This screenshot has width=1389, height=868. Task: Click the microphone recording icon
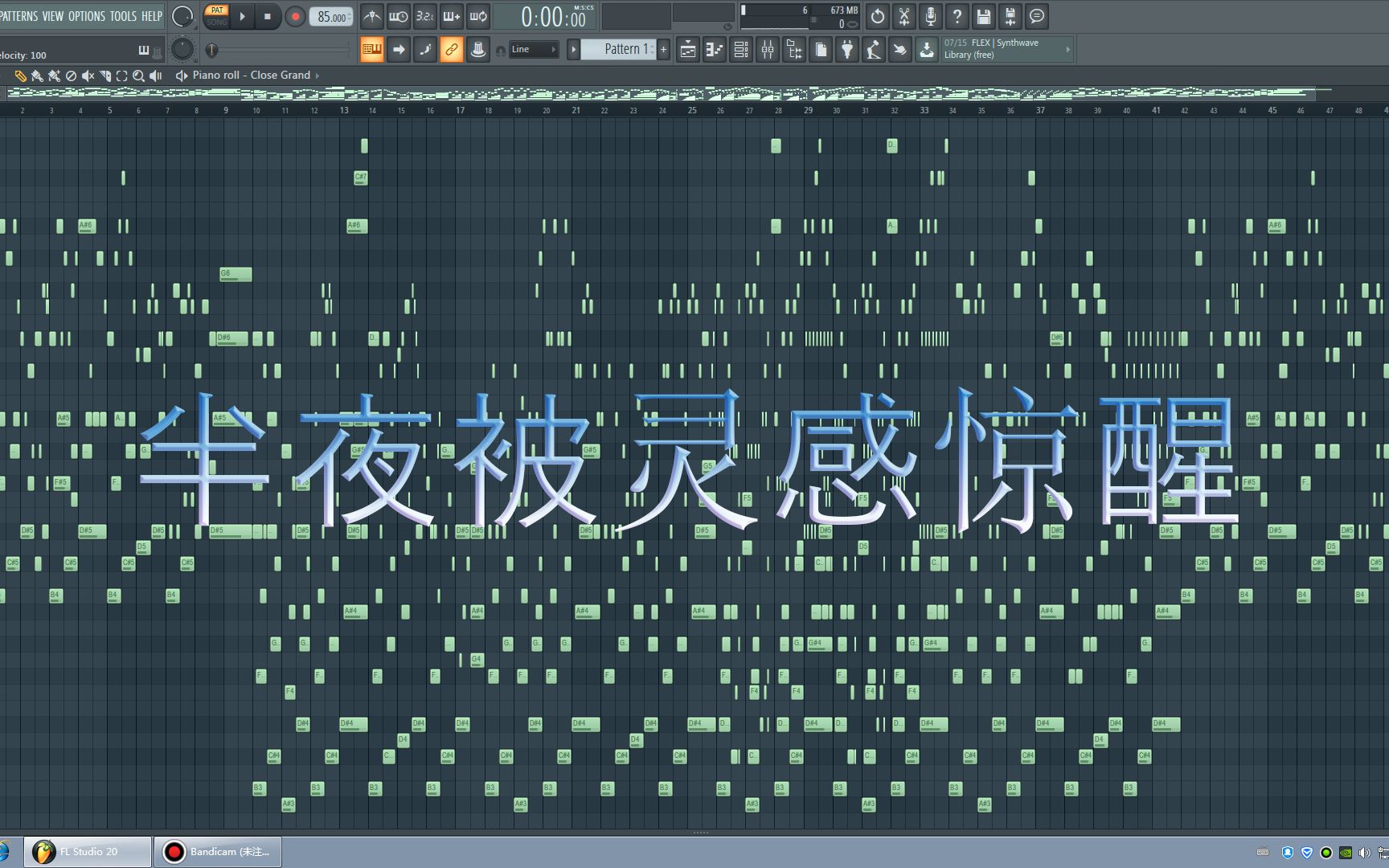930,16
